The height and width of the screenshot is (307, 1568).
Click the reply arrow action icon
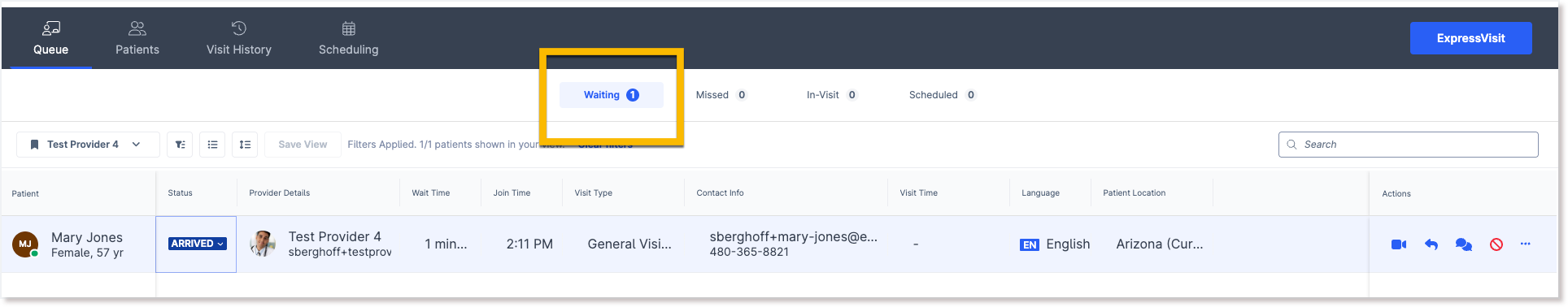point(1431,244)
